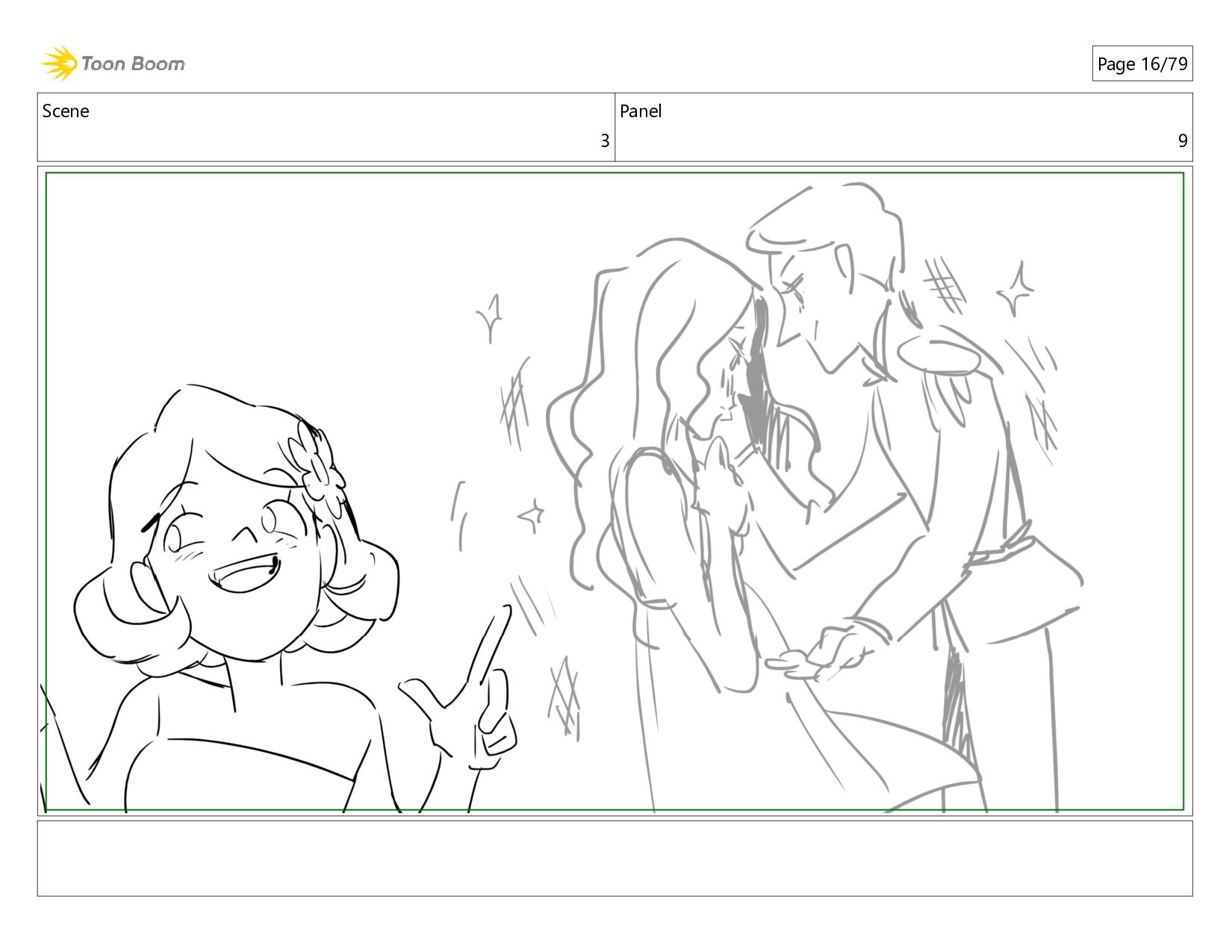This screenshot has width=1232, height=952.
Task: Click panel number '9'
Action: click(x=1183, y=141)
